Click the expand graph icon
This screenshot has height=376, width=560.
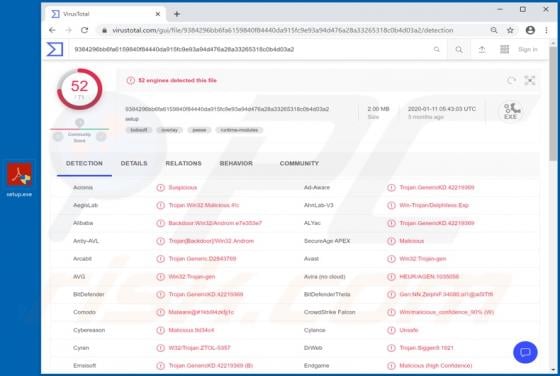[x=530, y=80]
